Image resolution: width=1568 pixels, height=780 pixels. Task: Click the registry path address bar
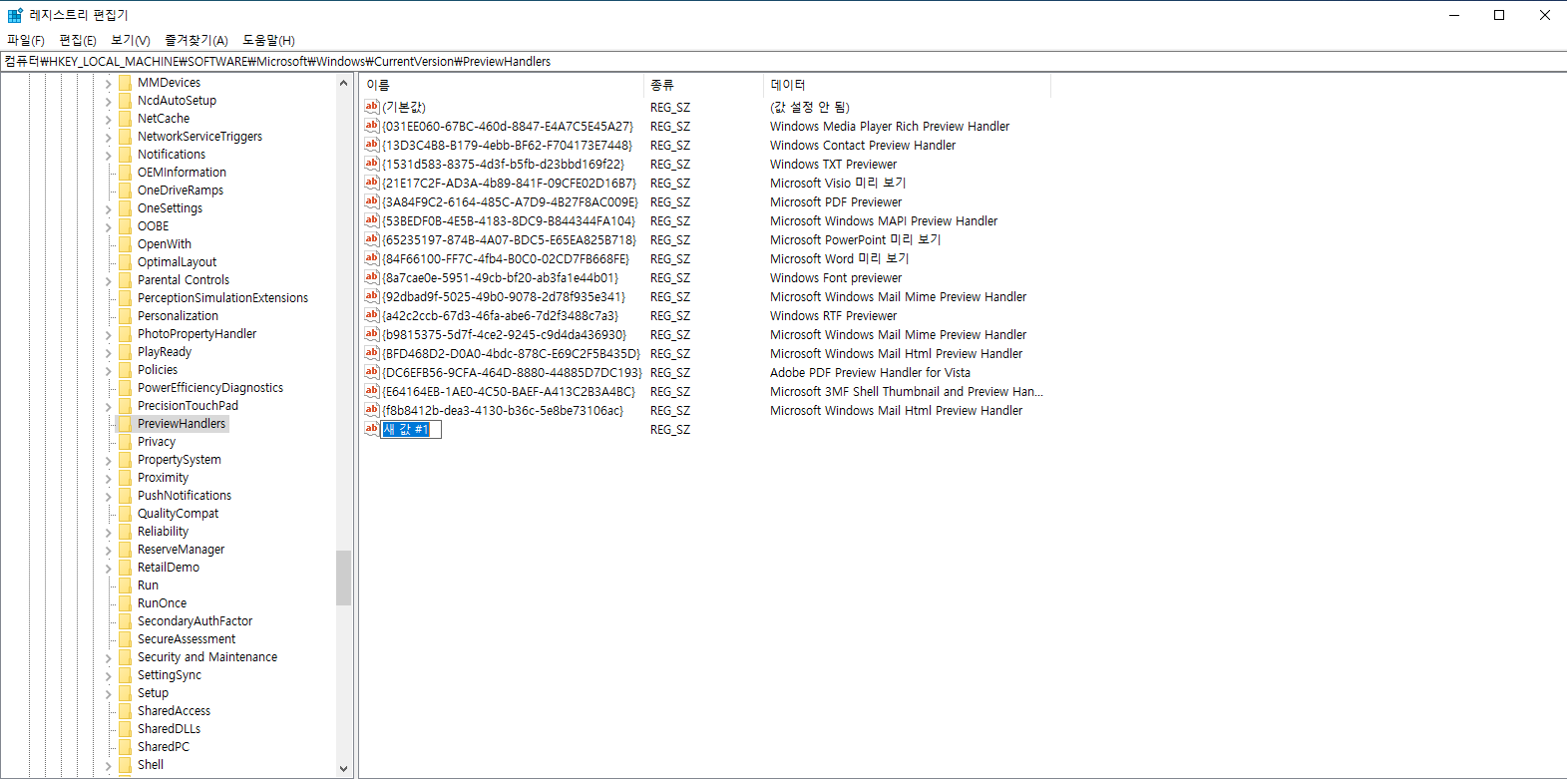pos(784,61)
